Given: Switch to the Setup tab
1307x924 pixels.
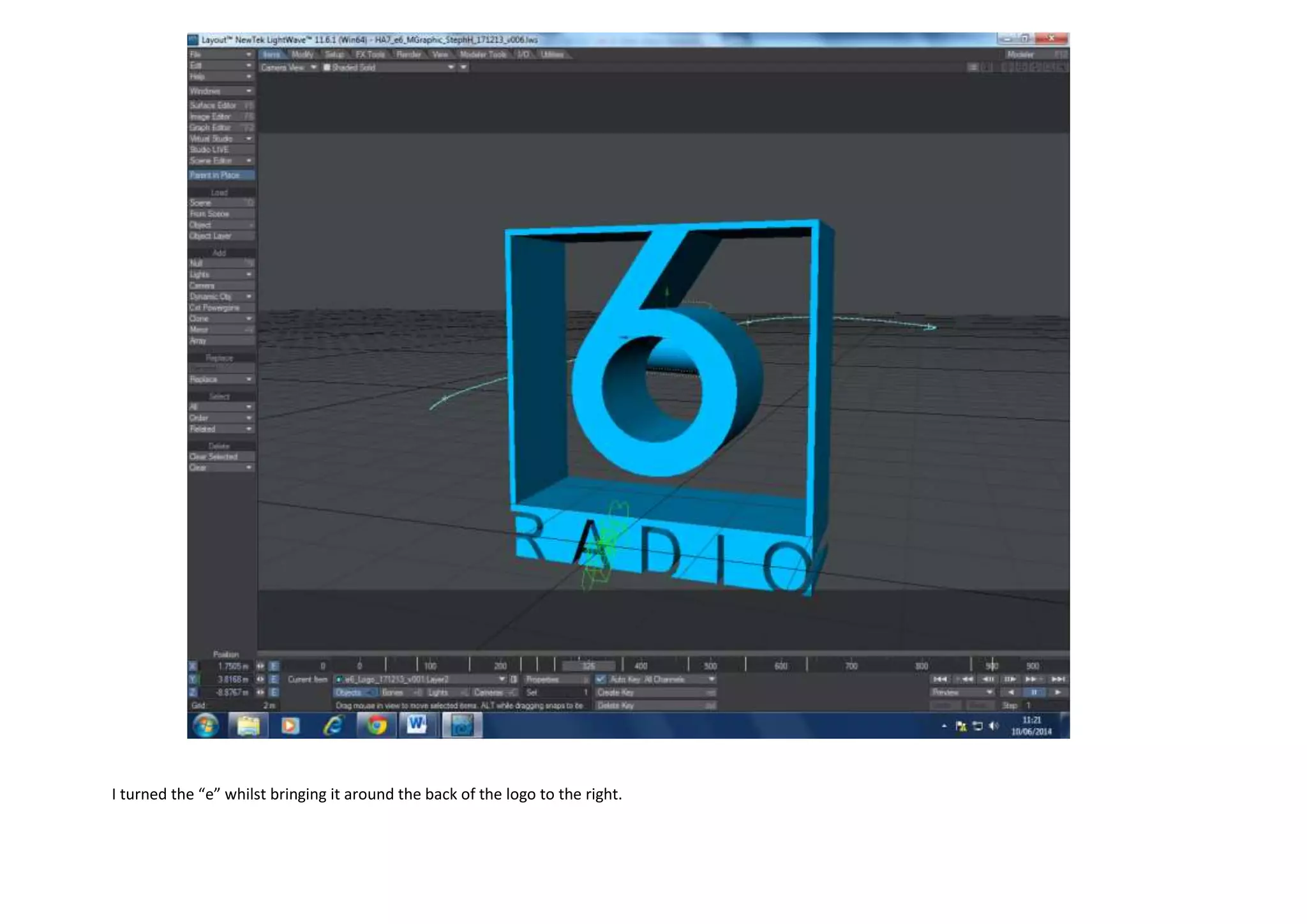Looking at the screenshot, I should pyautogui.click(x=334, y=55).
